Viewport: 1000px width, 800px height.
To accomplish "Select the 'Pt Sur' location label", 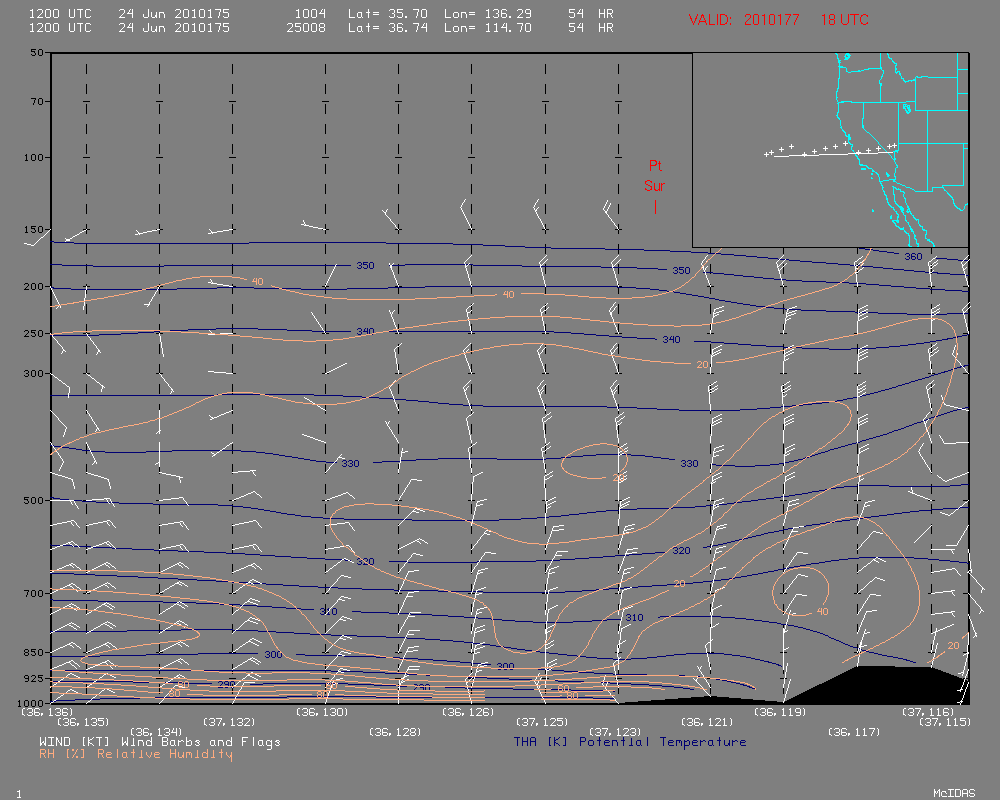I will coord(655,176).
